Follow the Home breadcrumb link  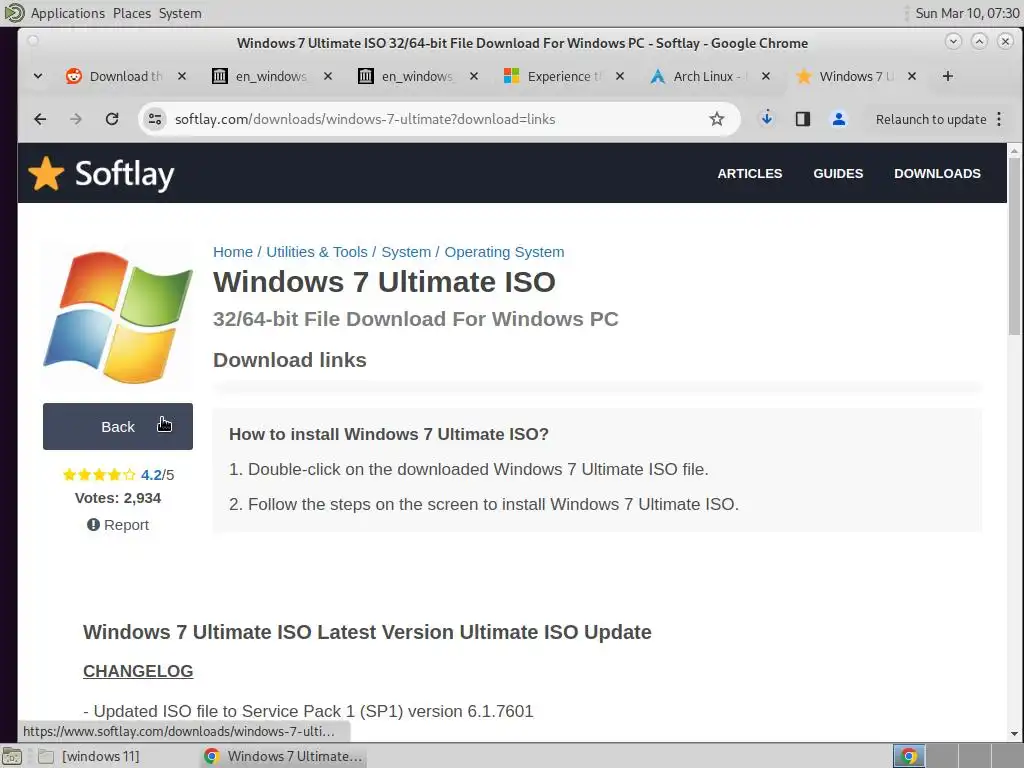coord(232,252)
